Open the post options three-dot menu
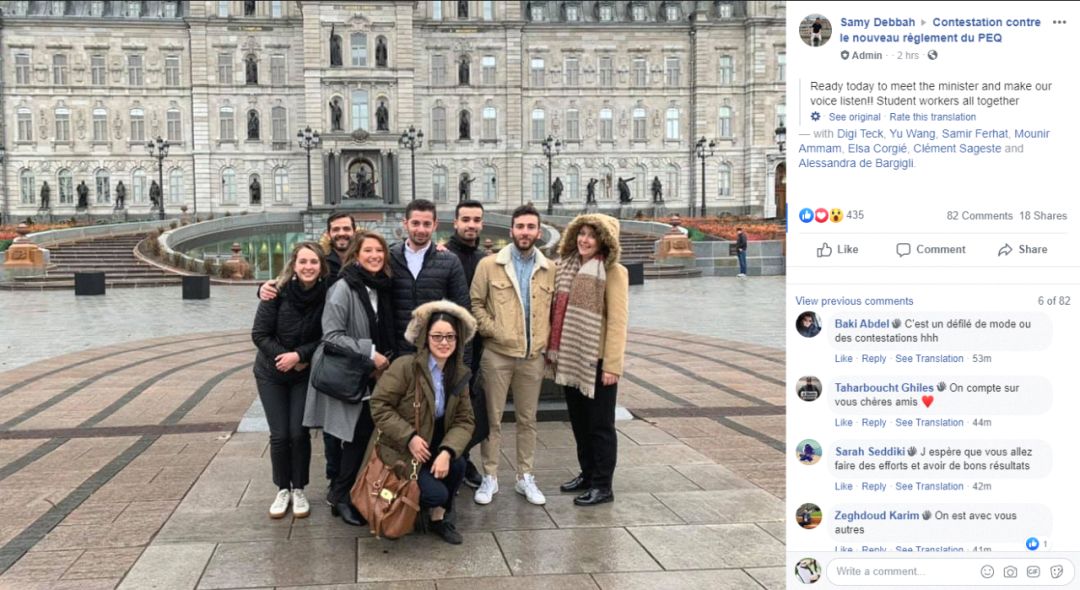Screen dimensions: 1080x590 pos(1059,22)
